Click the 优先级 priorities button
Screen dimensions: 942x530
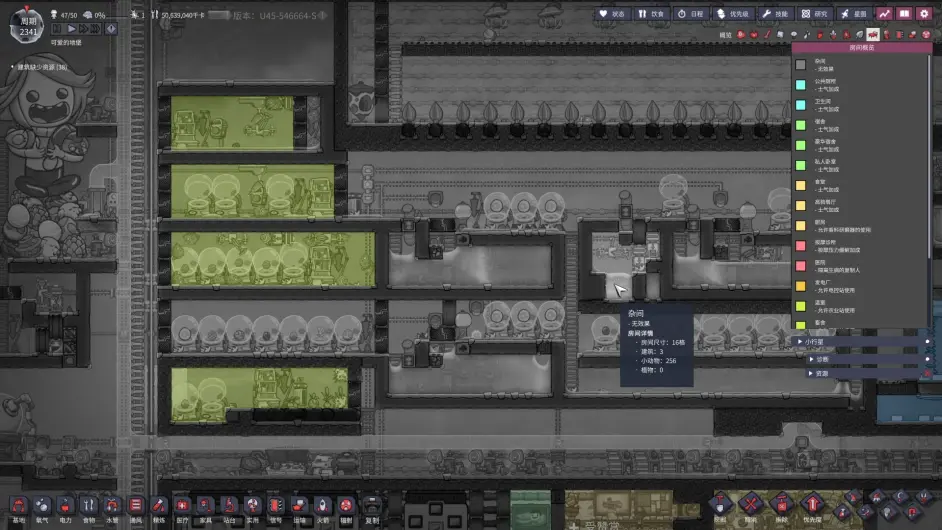[x=732, y=14]
